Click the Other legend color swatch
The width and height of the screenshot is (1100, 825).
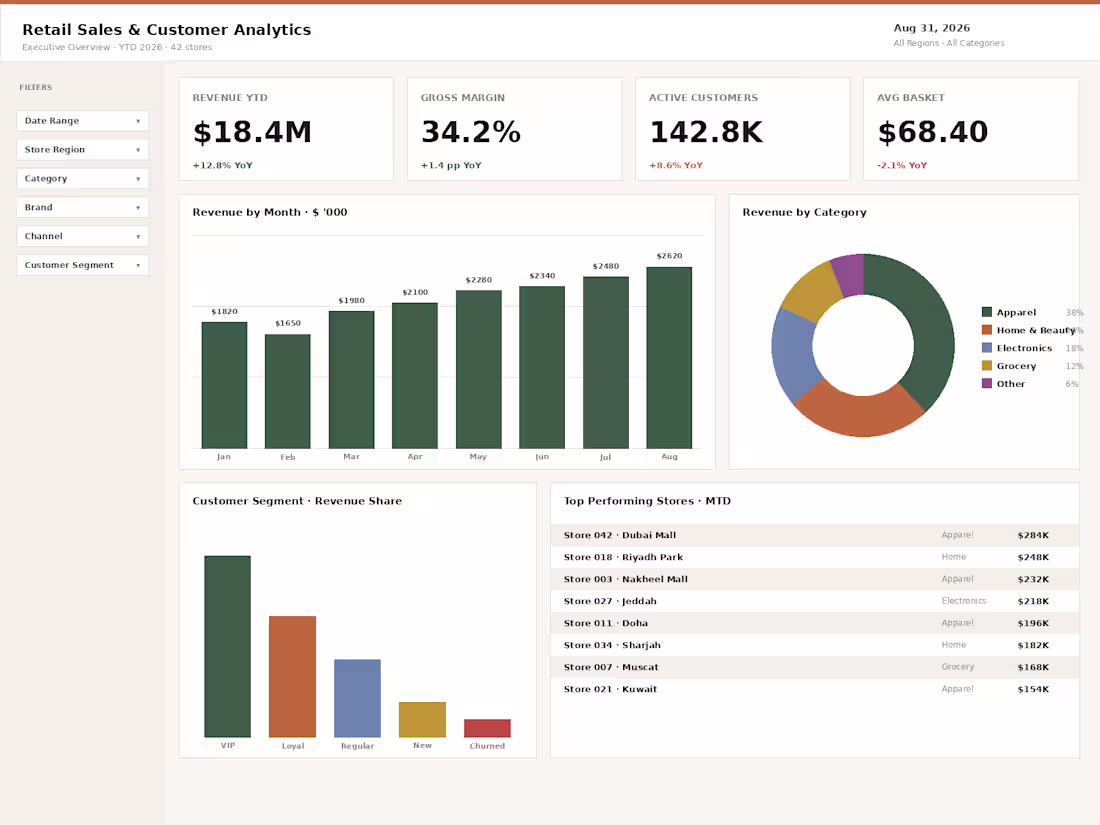[x=987, y=383]
